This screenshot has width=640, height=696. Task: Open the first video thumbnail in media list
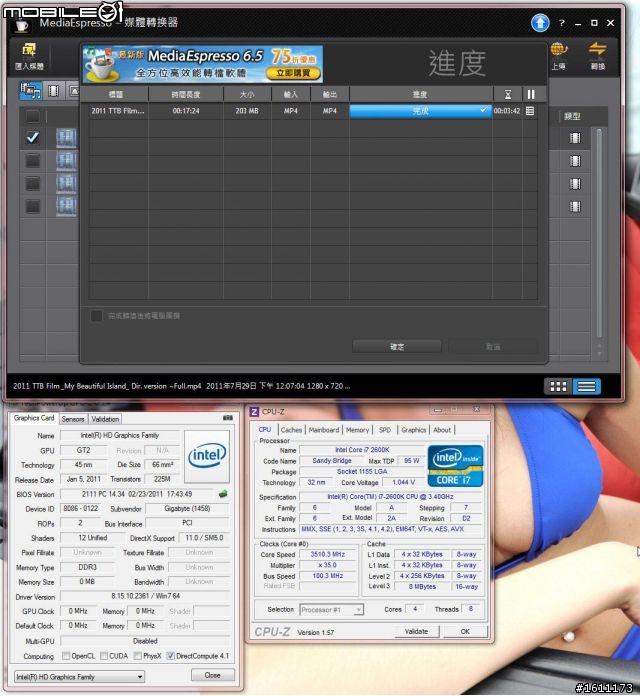[x=66, y=138]
